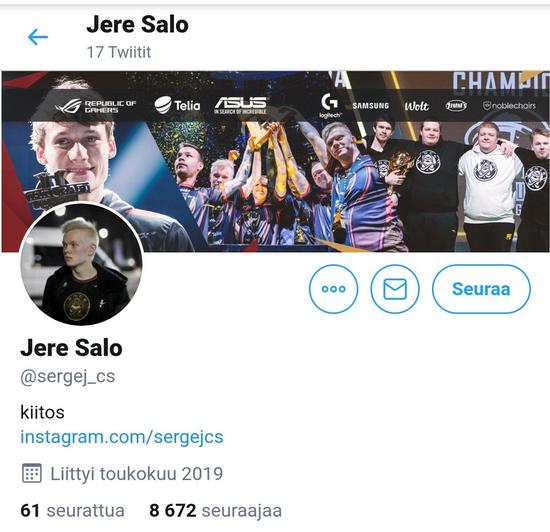Open direct message via envelope icon

point(395,289)
